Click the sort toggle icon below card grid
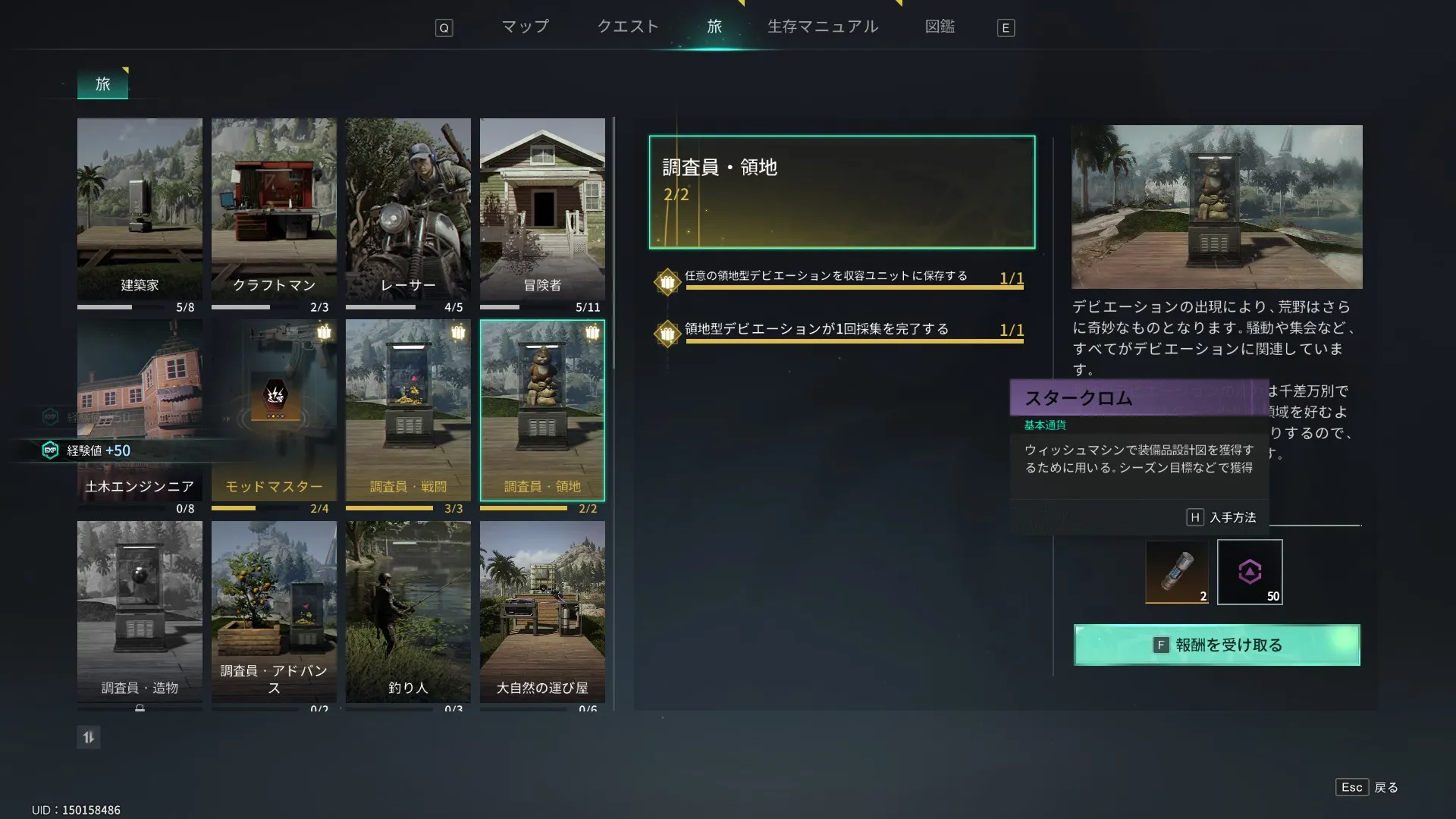This screenshot has width=1456, height=819. 89,737
